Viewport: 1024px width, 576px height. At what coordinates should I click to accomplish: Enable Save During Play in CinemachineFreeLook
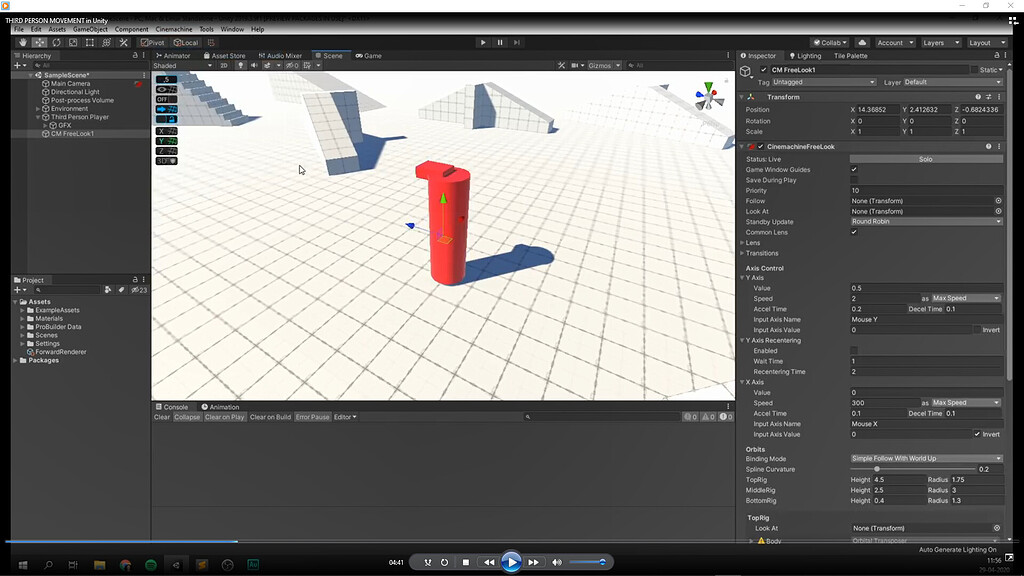coord(855,180)
